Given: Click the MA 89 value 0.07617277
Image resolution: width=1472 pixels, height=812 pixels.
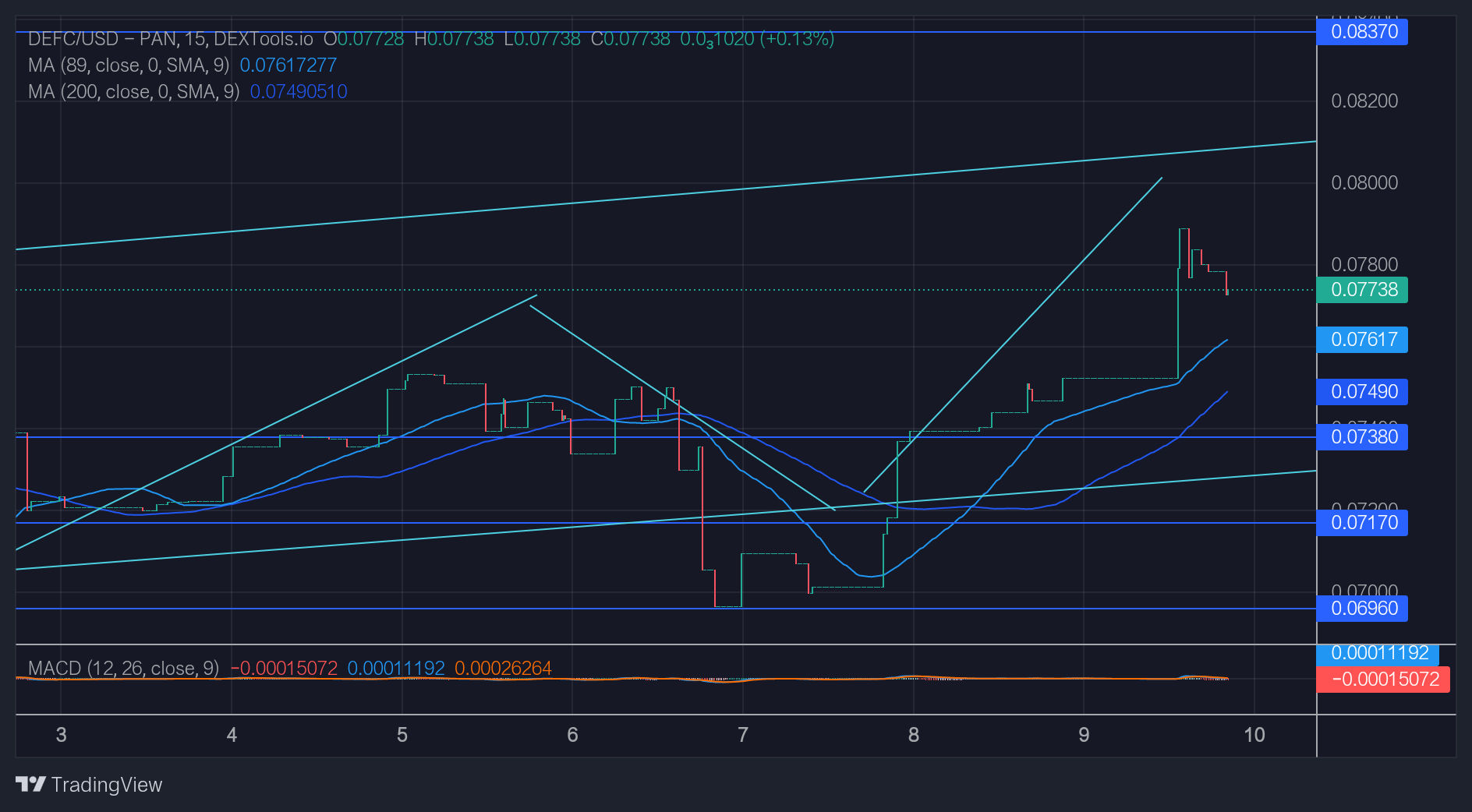Looking at the screenshot, I should [x=288, y=65].
